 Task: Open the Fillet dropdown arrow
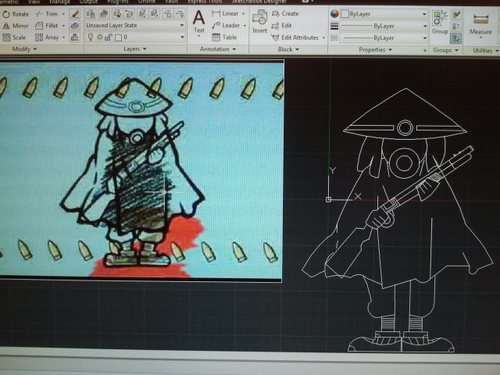pos(63,26)
